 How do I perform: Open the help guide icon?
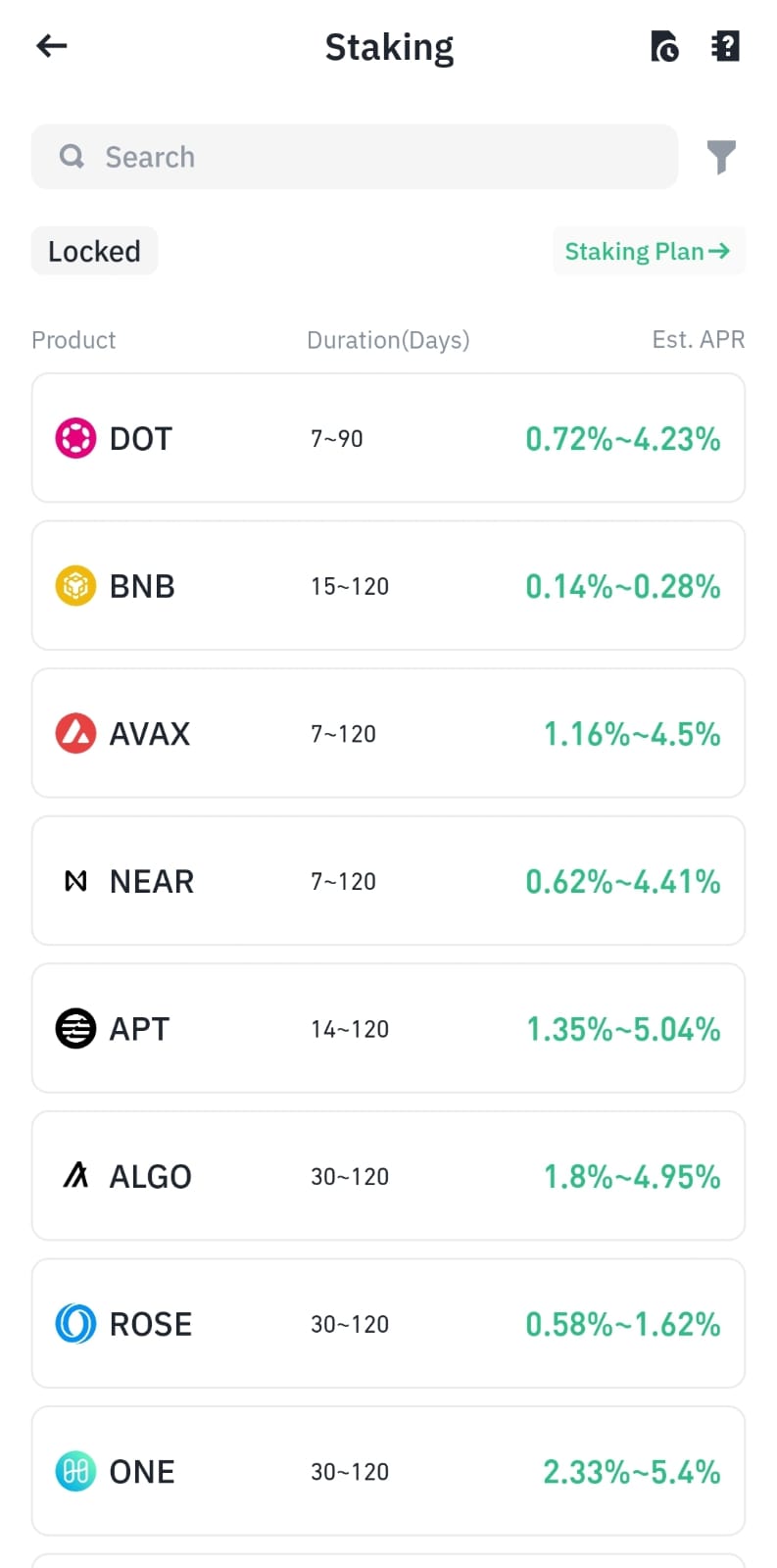724,46
